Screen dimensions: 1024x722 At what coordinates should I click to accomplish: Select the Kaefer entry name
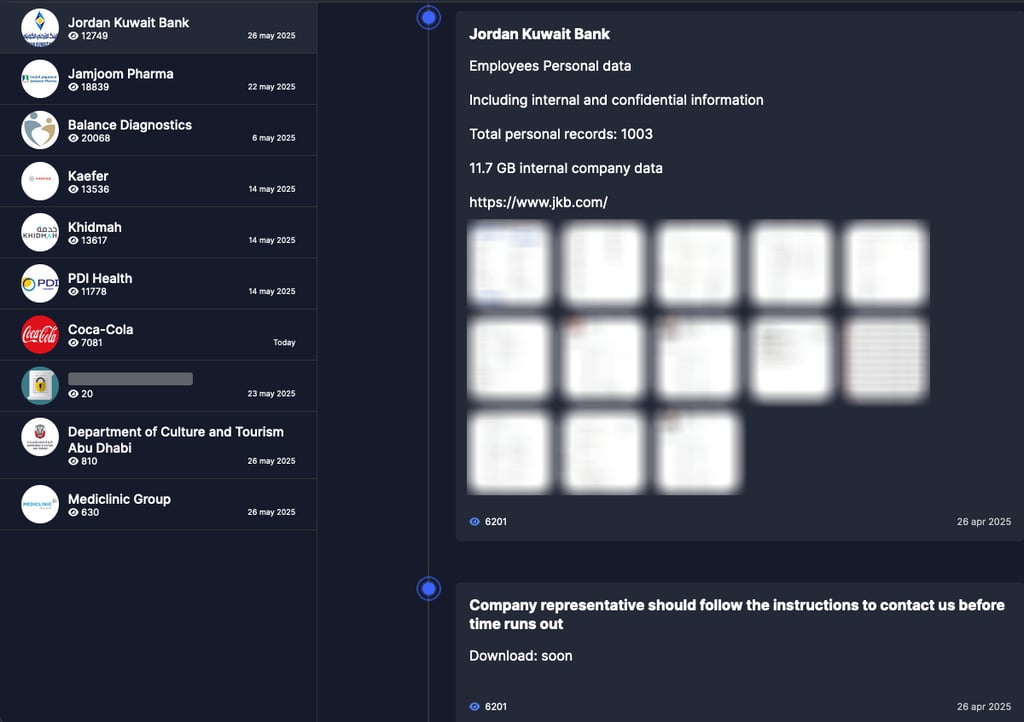(88, 176)
